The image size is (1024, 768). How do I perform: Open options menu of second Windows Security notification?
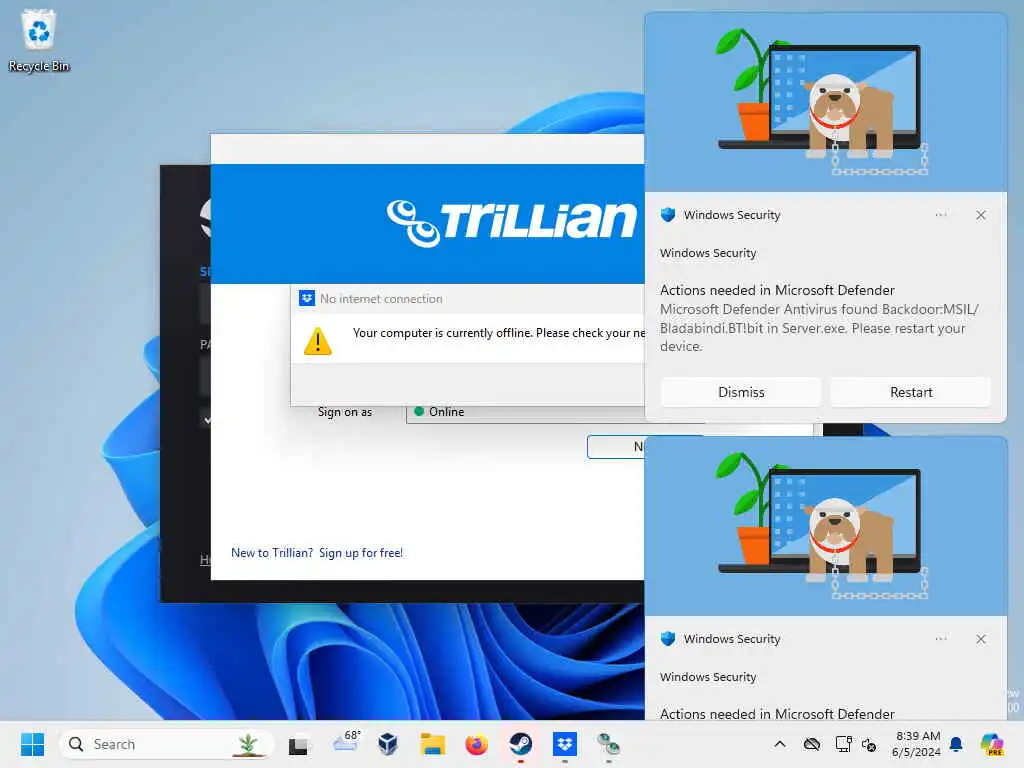click(941, 639)
